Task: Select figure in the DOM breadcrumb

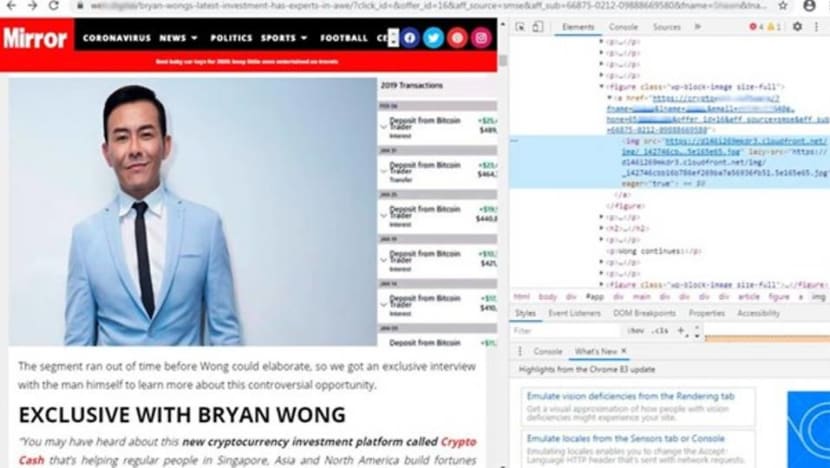Action: click(x=779, y=297)
